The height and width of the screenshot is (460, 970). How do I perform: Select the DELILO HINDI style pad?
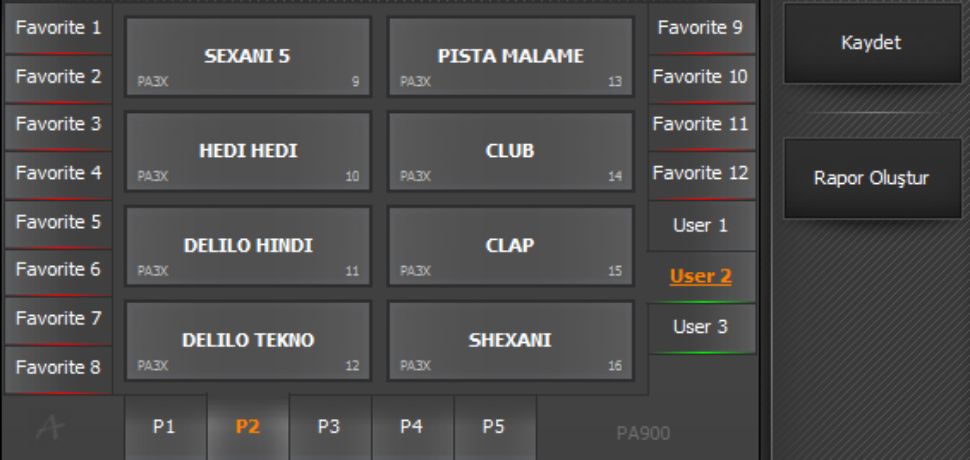click(x=247, y=246)
